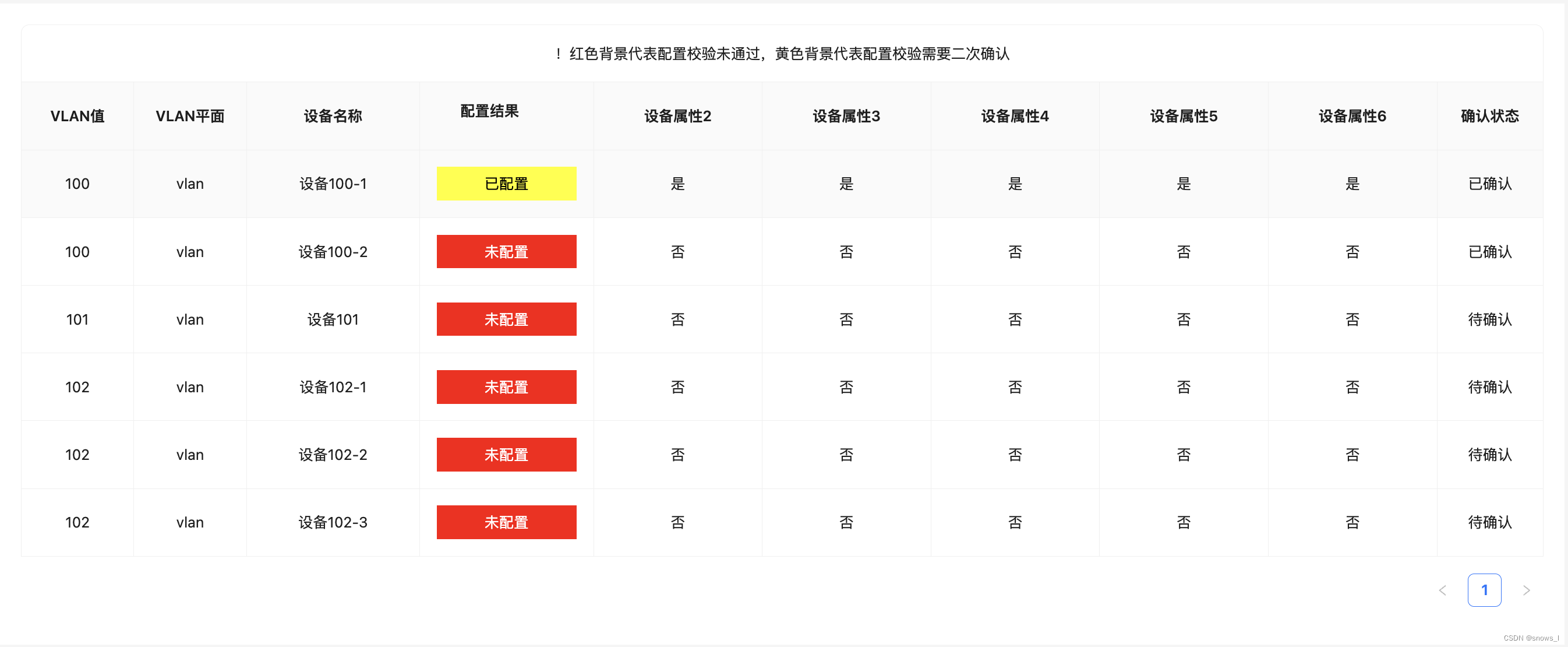
Task: Select the 设备100-1 device name cell
Action: tap(333, 184)
